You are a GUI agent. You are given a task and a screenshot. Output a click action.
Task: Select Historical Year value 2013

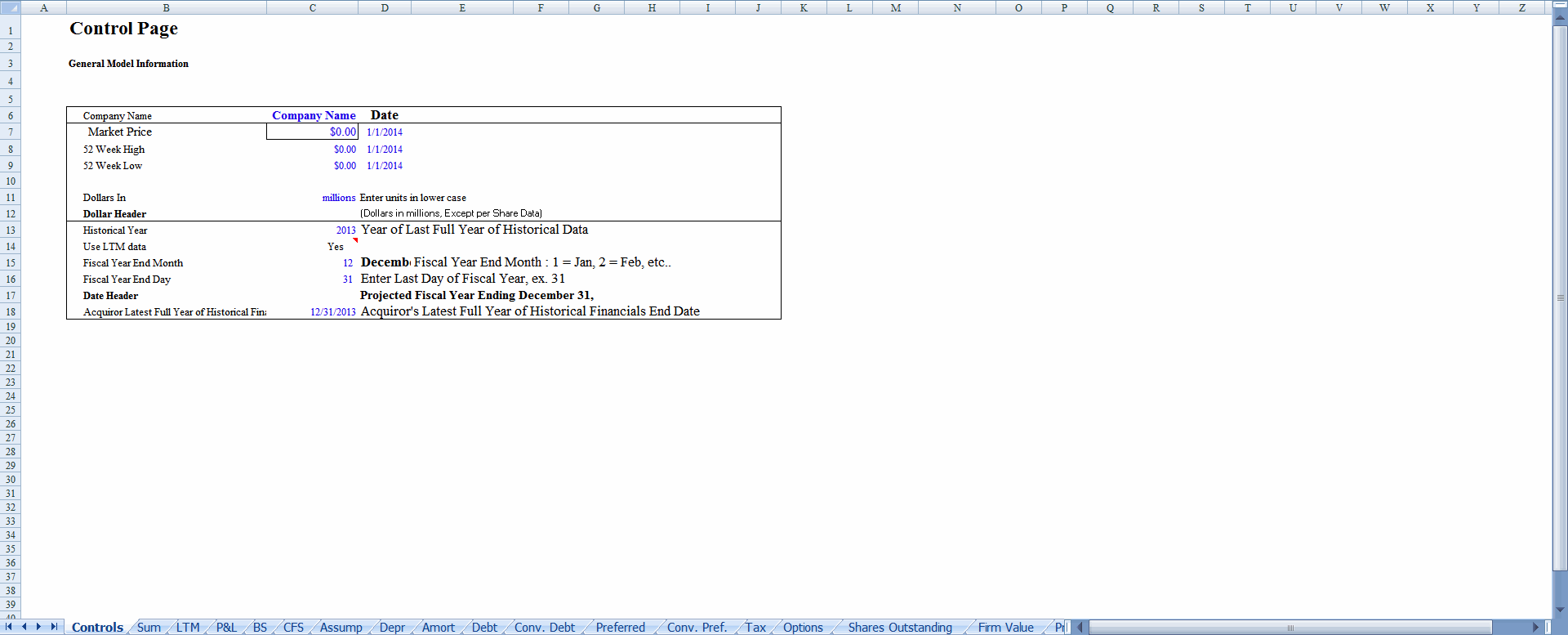[345, 230]
